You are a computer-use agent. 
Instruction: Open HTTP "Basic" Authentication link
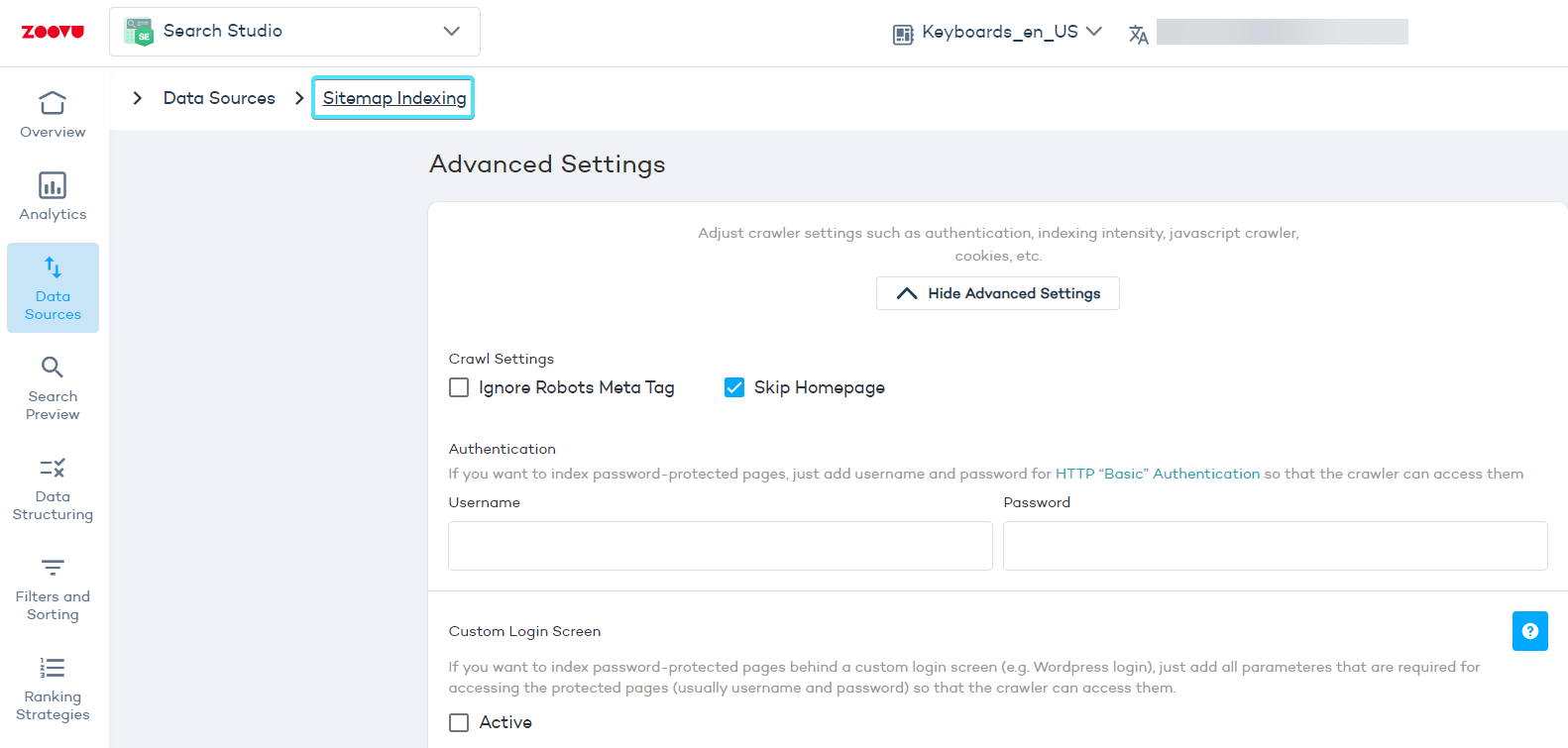pyautogui.click(x=1157, y=474)
